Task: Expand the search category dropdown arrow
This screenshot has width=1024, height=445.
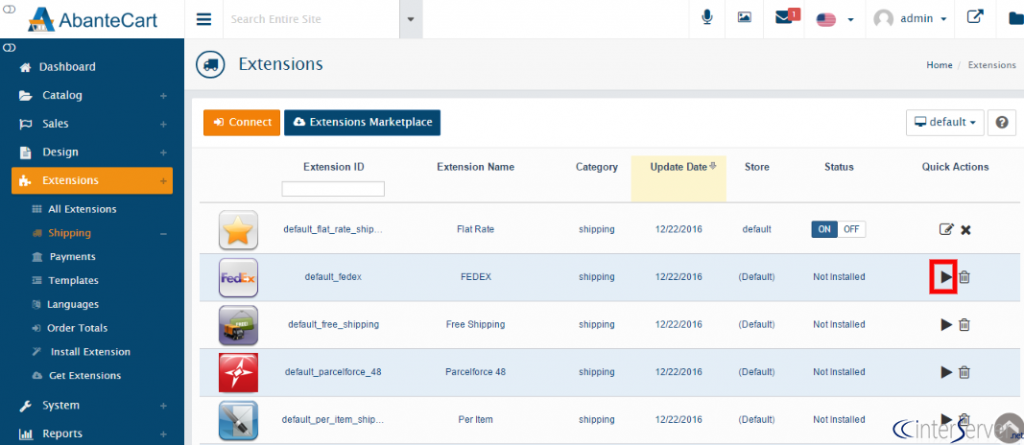Action: coord(411,19)
